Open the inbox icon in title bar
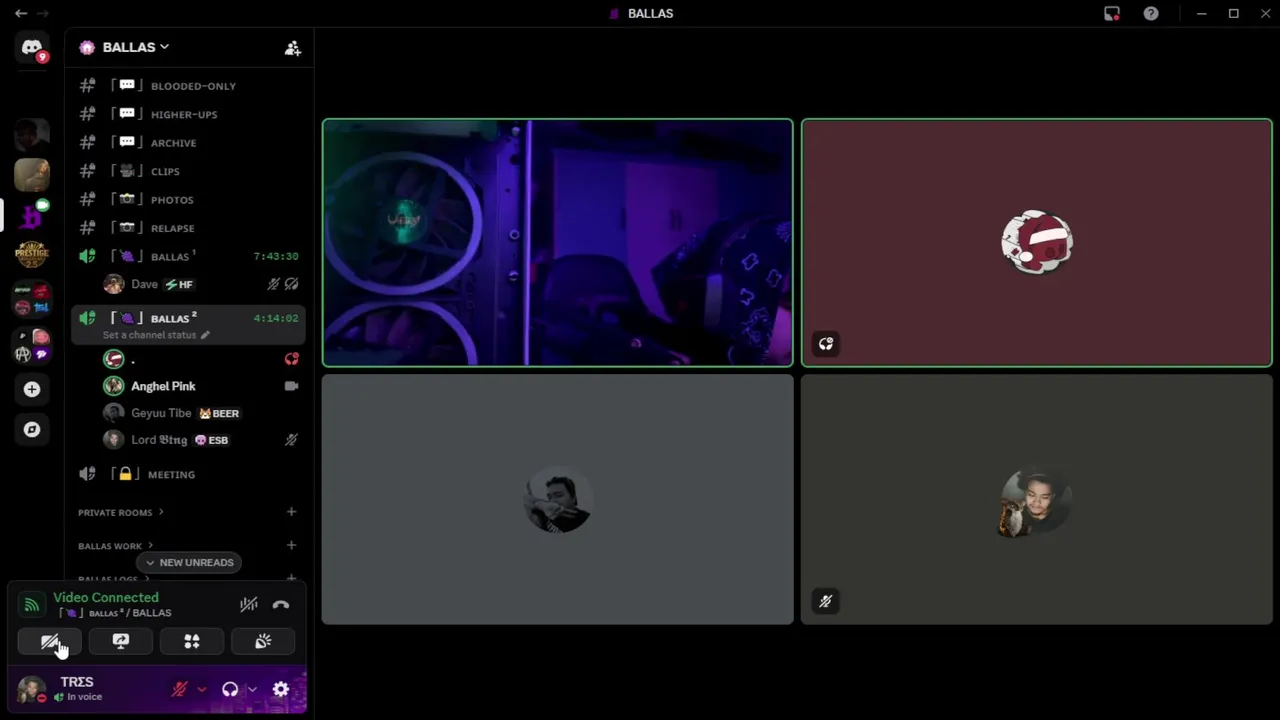The height and width of the screenshot is (720, 1280). [1112, 13]
